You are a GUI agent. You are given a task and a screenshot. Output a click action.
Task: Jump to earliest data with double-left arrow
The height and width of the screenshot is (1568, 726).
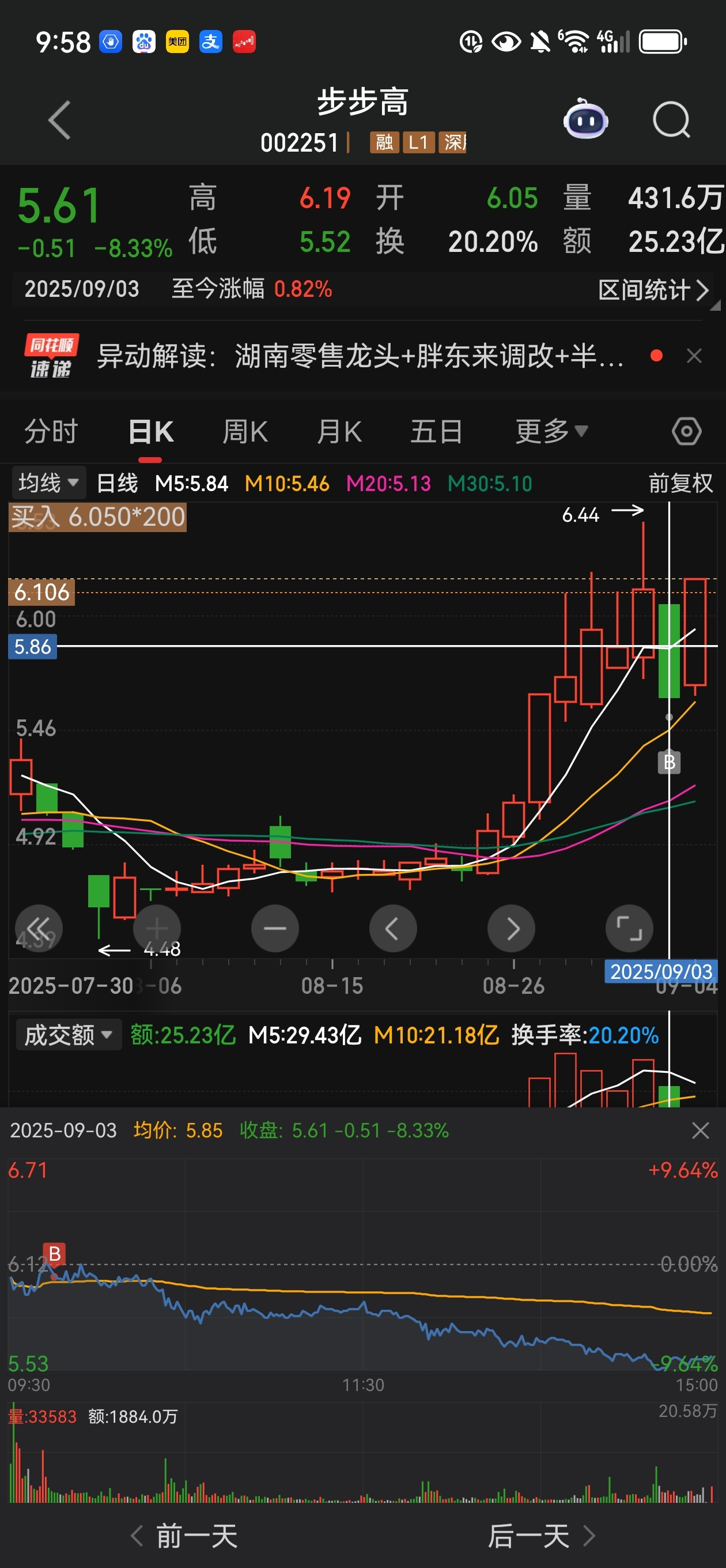tap(39, 929)
